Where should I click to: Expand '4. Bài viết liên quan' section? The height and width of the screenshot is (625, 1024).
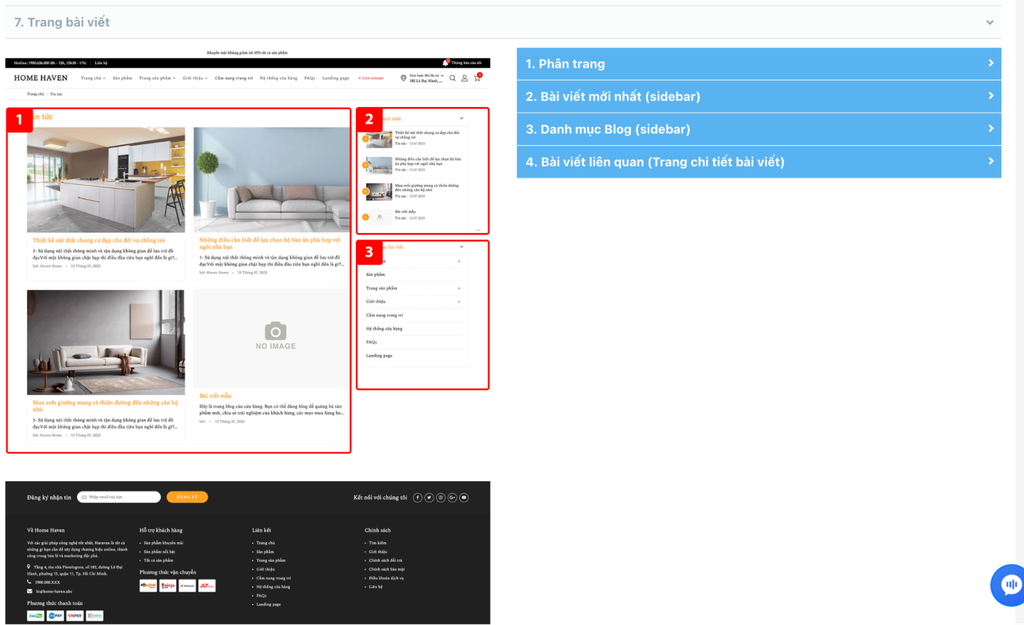point(758,162)
